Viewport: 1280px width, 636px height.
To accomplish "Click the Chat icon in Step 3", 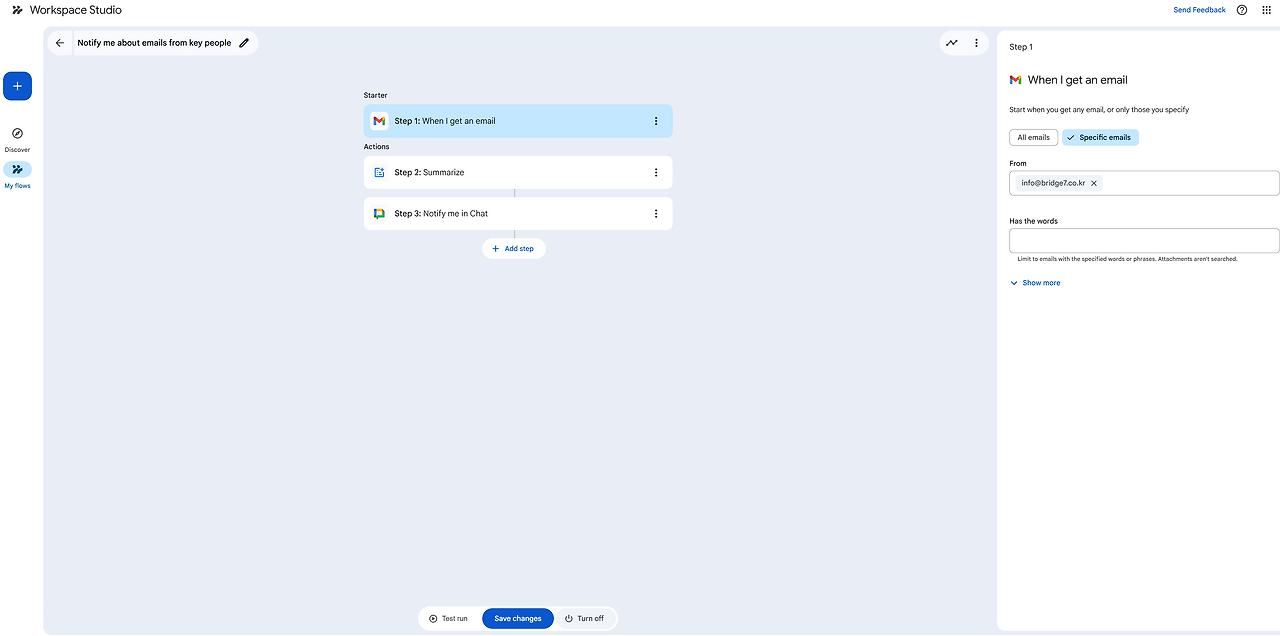I will coord(379,213).
